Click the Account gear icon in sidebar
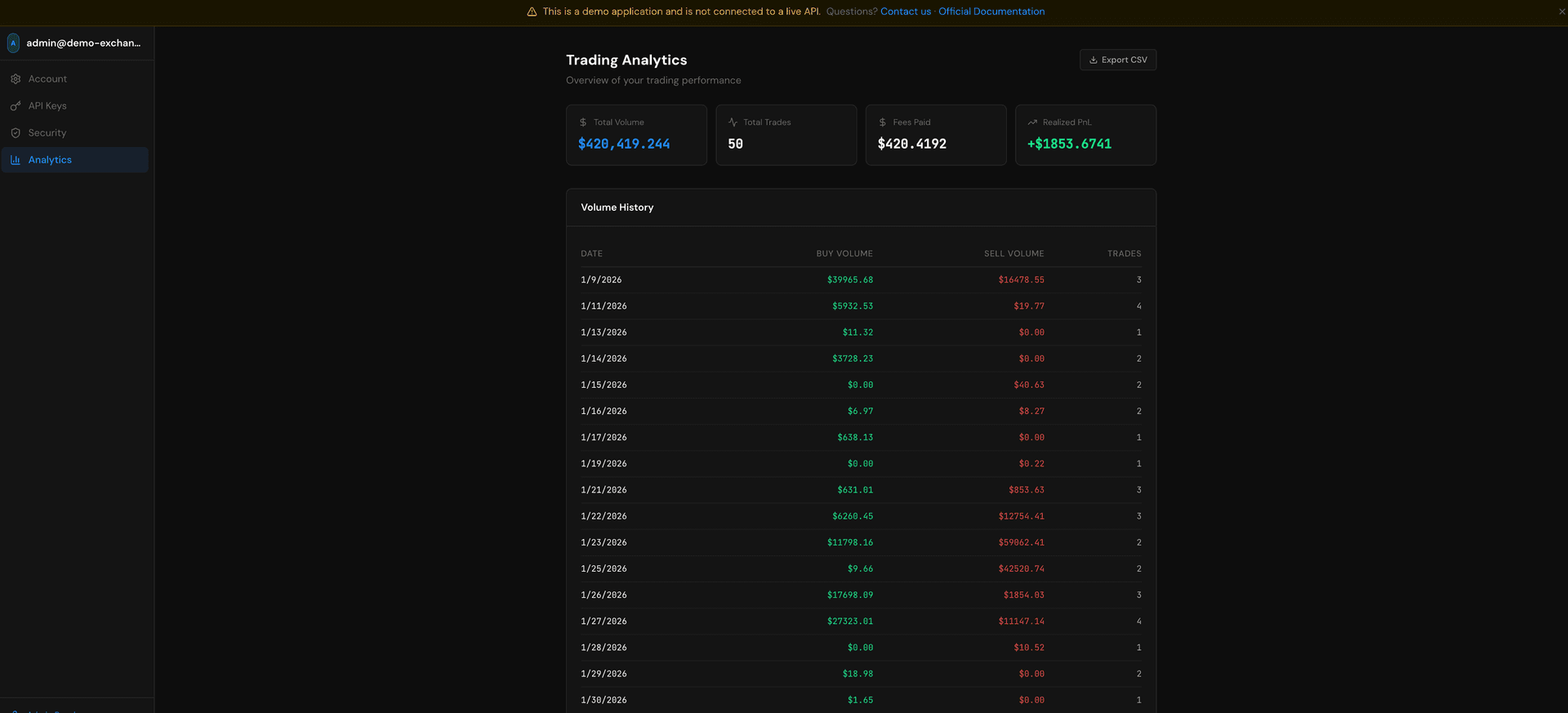Screen dimensions: 1568x713 pyautogui.click(x=16, y=79)
